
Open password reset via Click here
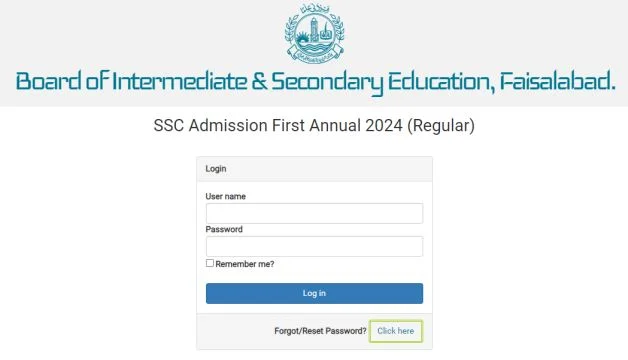(x=396, y=331)
